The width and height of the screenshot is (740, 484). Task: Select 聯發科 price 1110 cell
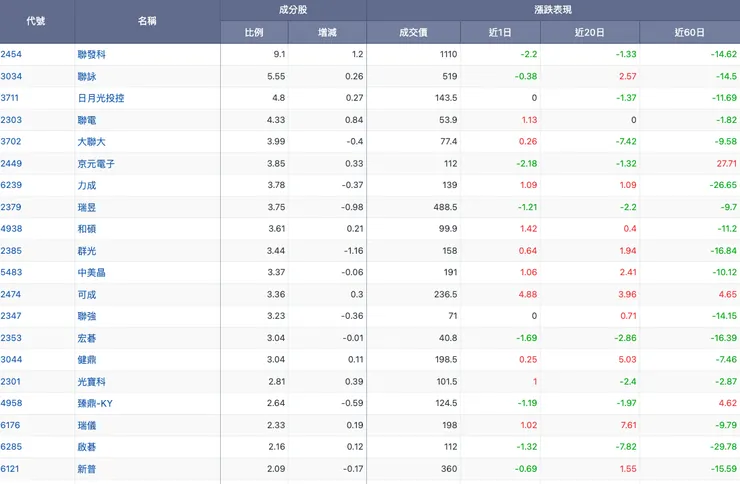(x=448, y=54)
